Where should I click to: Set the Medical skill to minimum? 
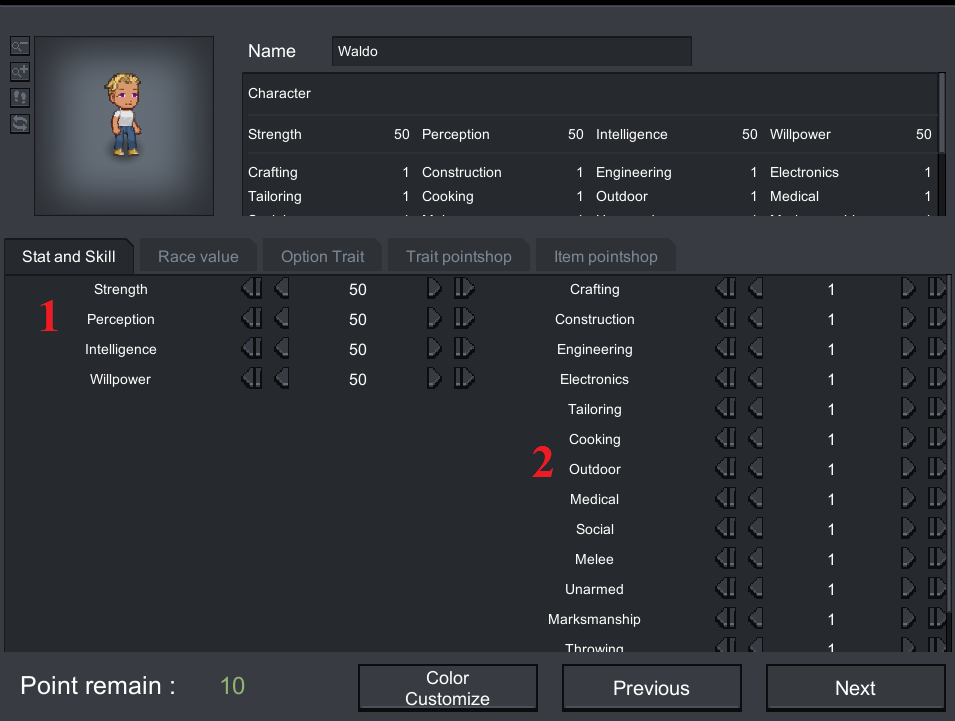pos(725,499)
